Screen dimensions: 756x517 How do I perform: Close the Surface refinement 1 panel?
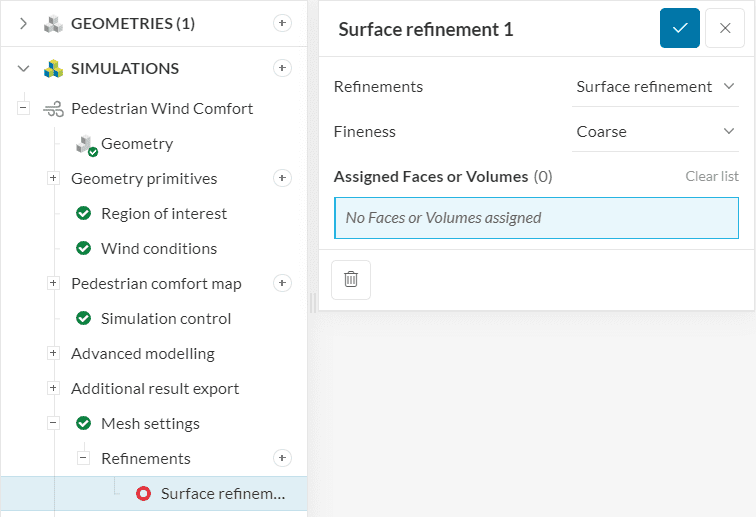click(x=725, y=28)
